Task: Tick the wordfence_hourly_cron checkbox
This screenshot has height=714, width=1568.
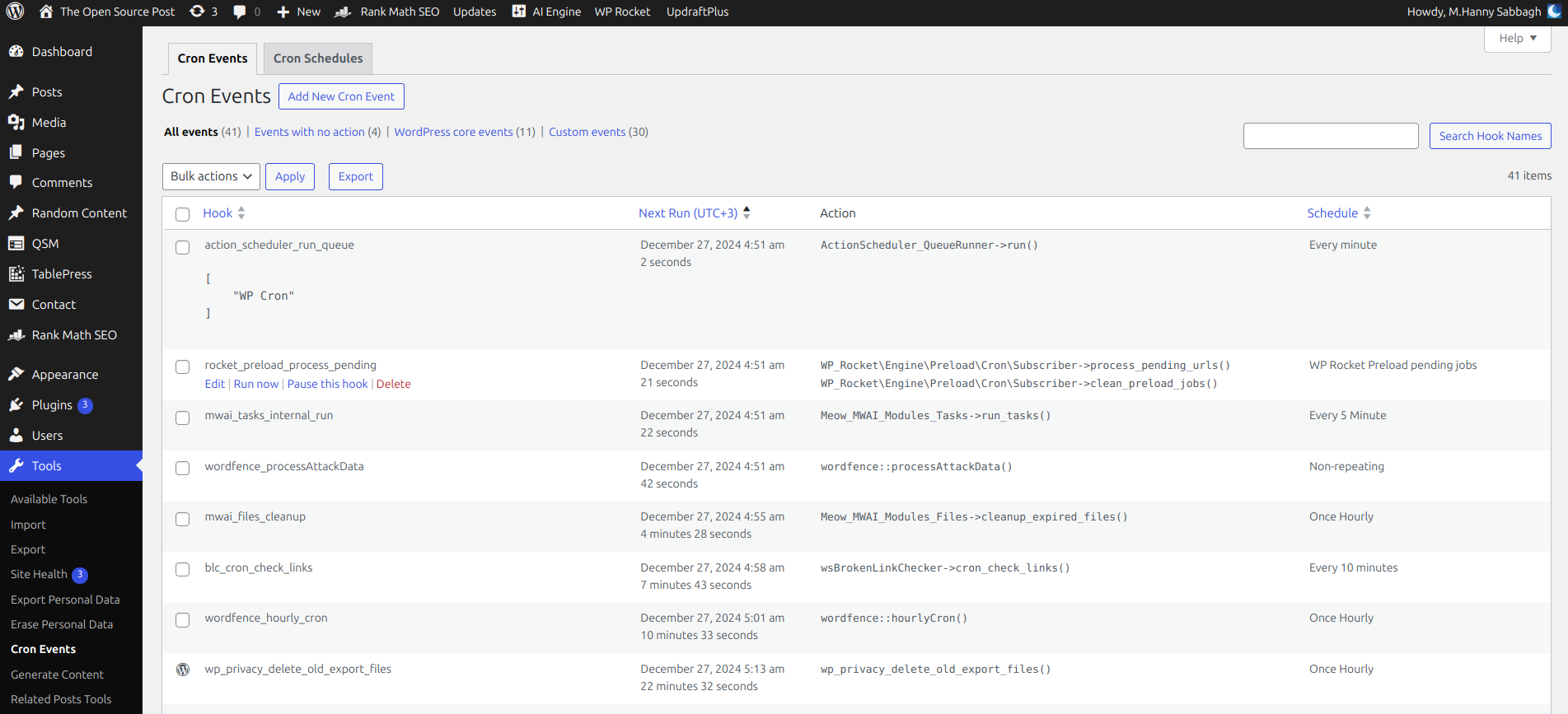Action: (x=183, y=620)
